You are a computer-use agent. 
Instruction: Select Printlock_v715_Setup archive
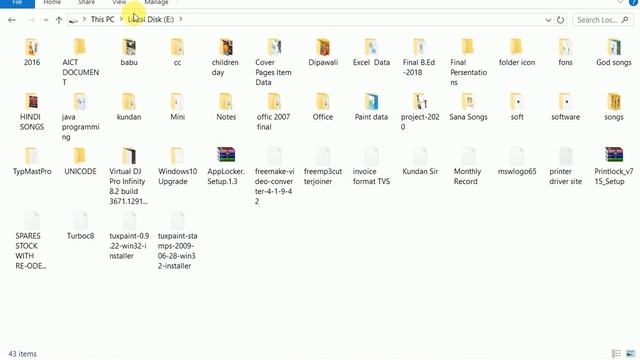click(x=613, y=167)
